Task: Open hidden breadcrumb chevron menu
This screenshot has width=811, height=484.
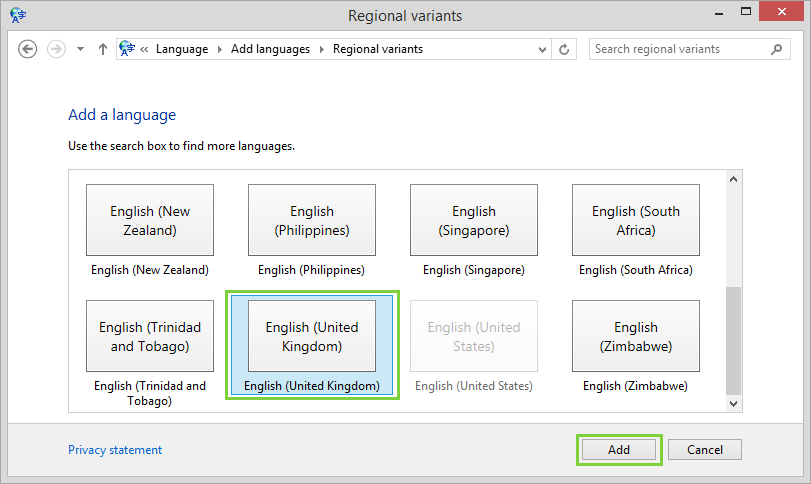Action: [145, 49]
